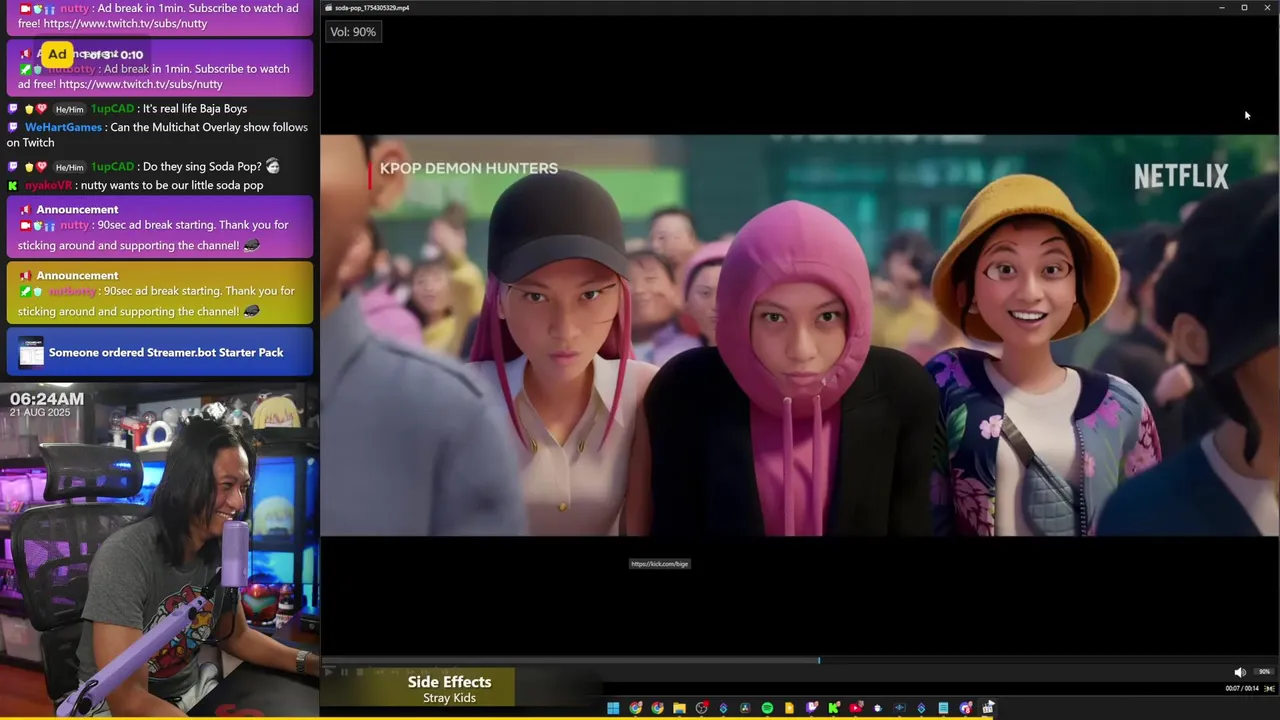Stop playback with the stop button
This screenshot has width=1280, height=720.
click(360, 672)
